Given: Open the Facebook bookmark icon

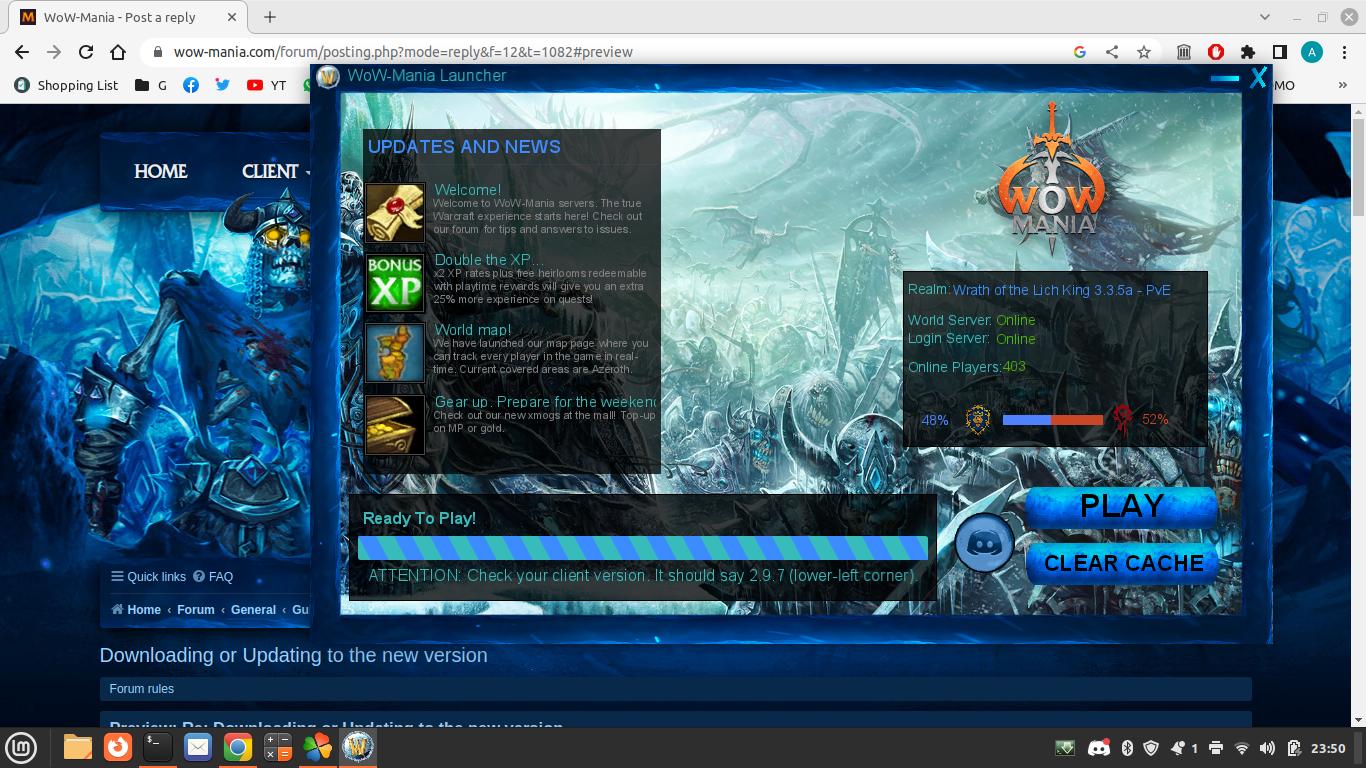Looking at the screenshot, I should pos(191,85).
